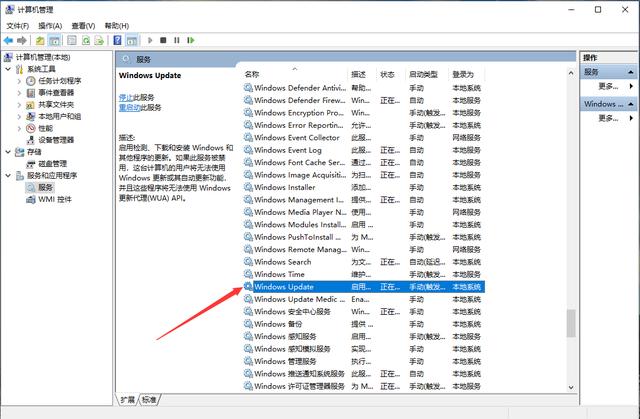Open the 查看(V) menu

[x=83, y=26]
